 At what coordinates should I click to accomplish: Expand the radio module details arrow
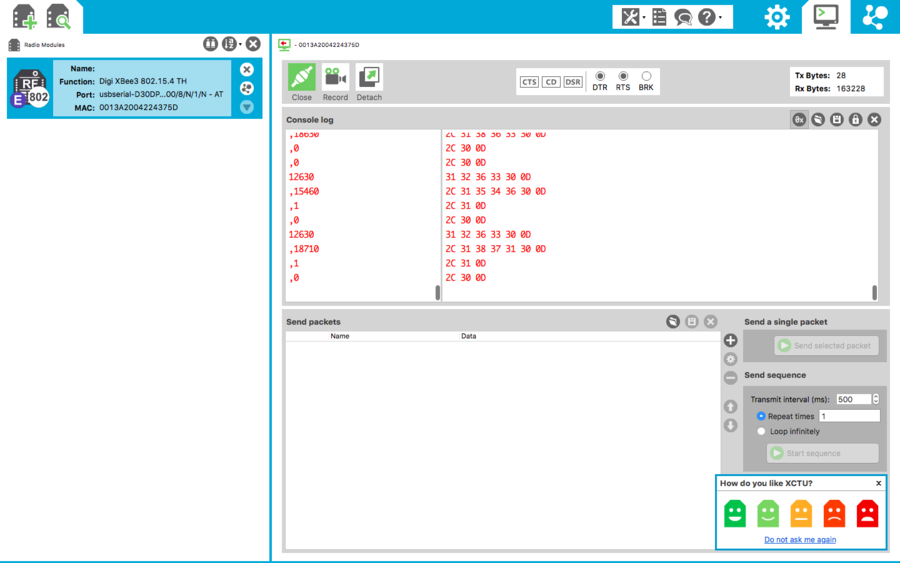(247, 107)
